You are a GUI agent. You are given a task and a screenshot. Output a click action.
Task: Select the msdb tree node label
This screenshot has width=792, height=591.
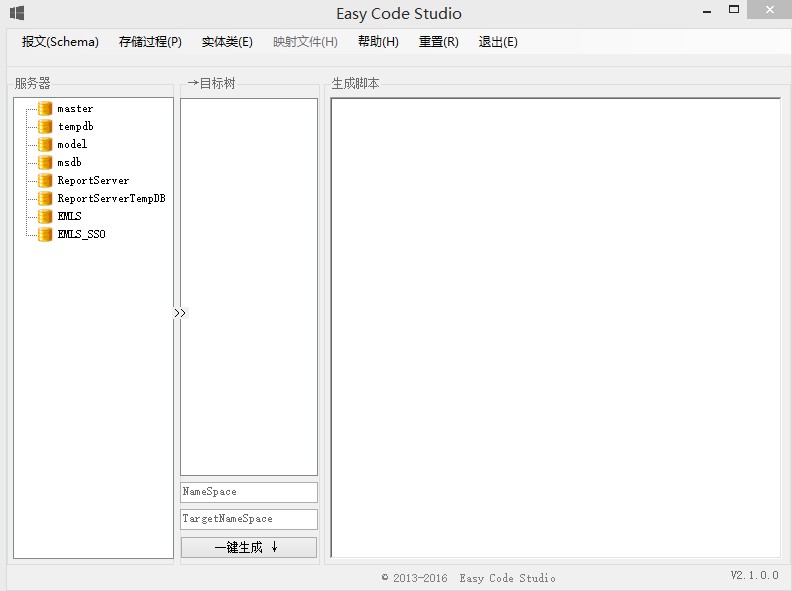(x=69, y=162)
